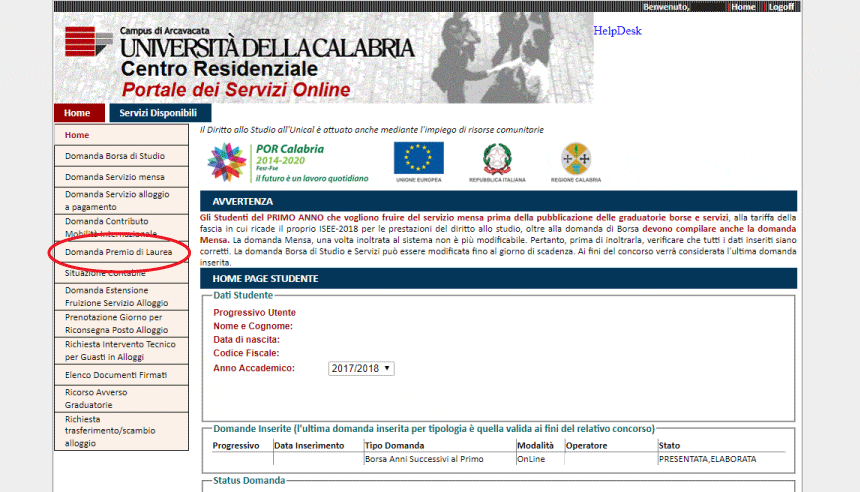Click the Status Domanda section title

tap(249, 480)
